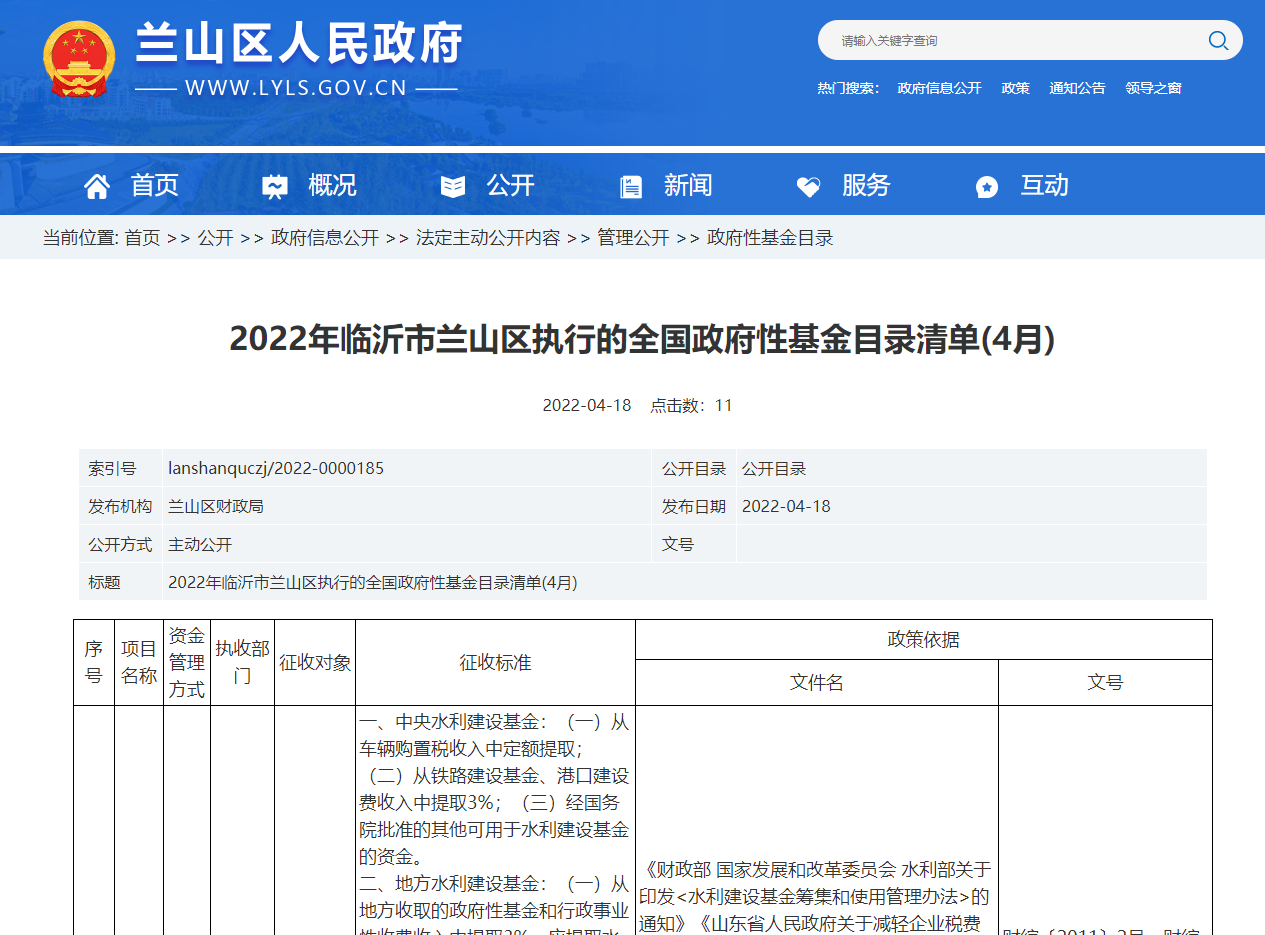Click hot search link 政策

(x=1015, y=88)
